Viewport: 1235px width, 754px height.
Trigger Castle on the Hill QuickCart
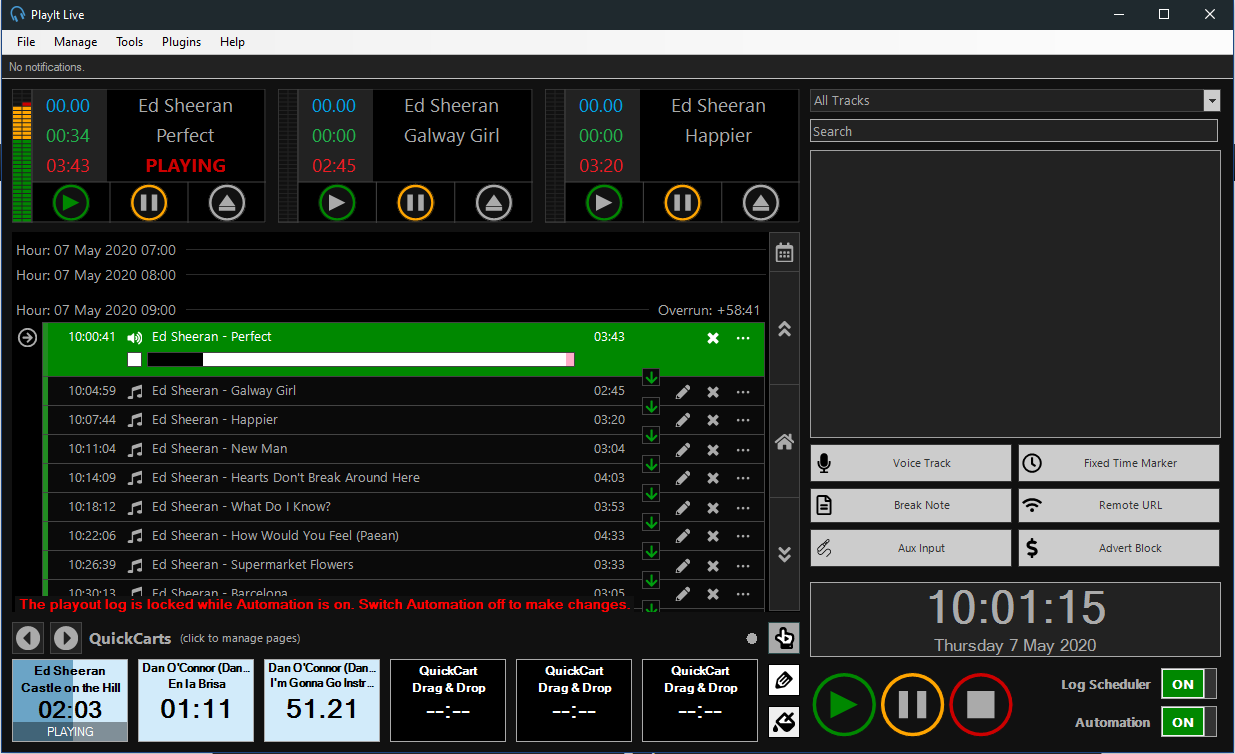70,700
